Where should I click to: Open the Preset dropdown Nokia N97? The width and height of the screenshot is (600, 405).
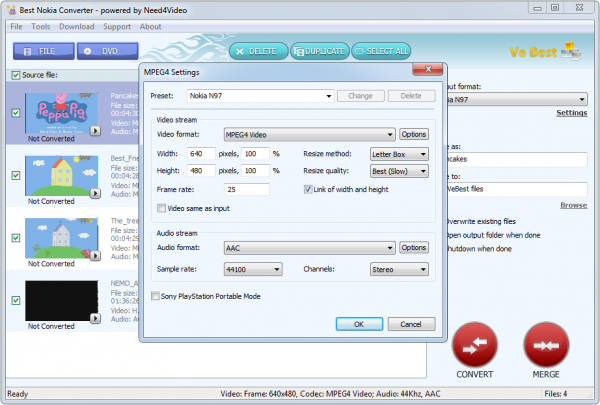tap(260, 96)
